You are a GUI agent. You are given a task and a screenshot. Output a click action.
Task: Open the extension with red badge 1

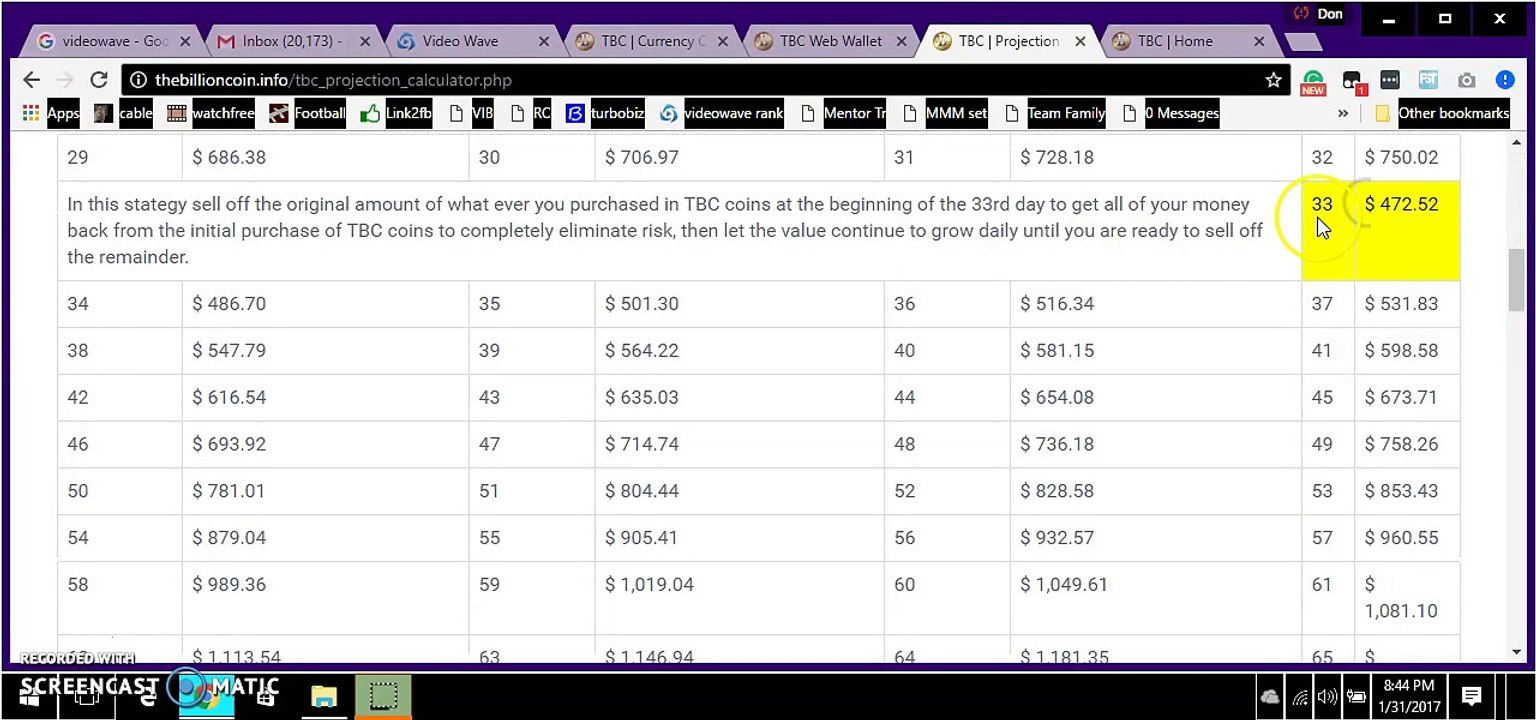click(x=1352, y=81)
